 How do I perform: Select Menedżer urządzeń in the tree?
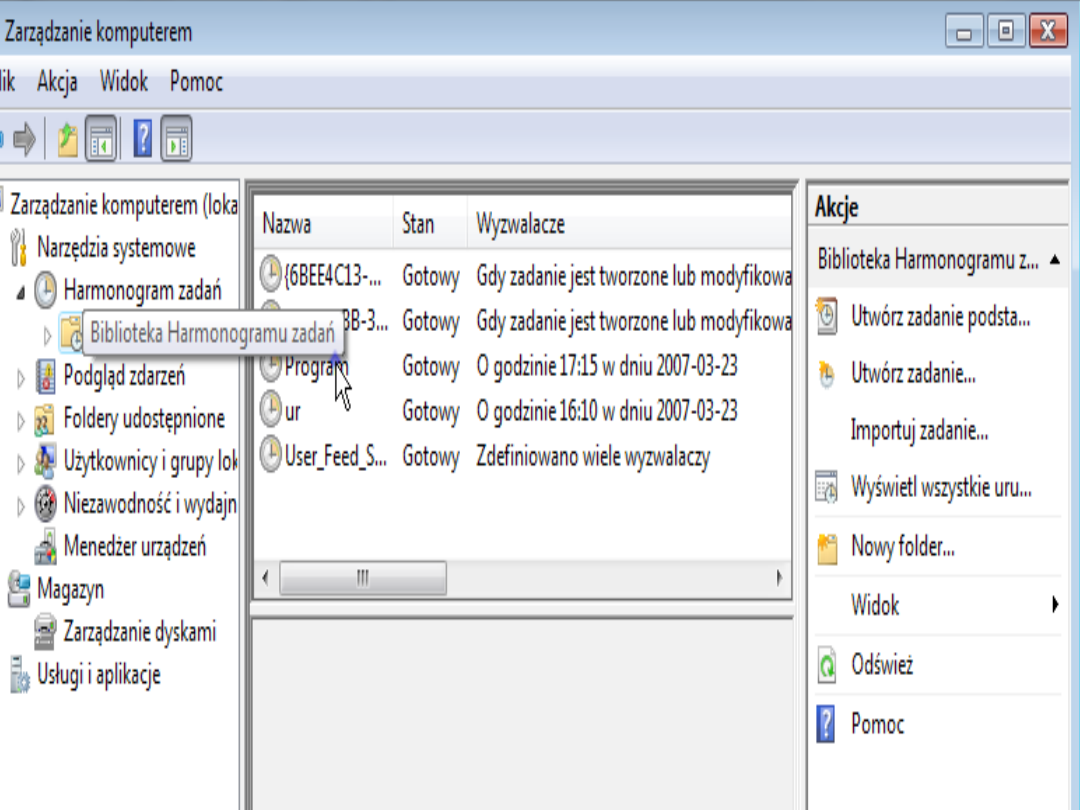point(134,546)
